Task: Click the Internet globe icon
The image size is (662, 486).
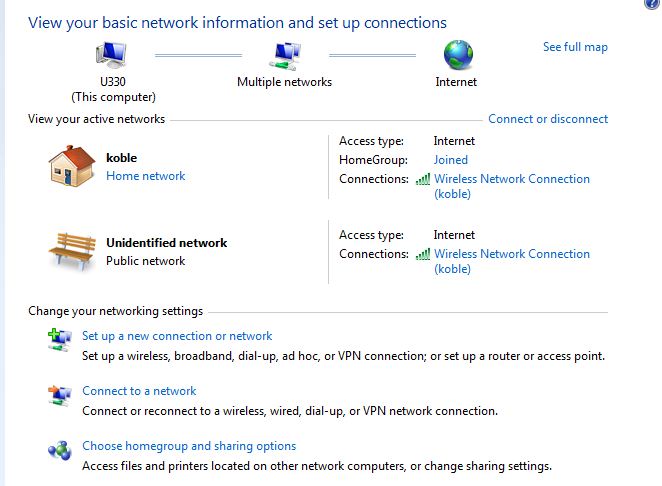Action: click(458, 55)
